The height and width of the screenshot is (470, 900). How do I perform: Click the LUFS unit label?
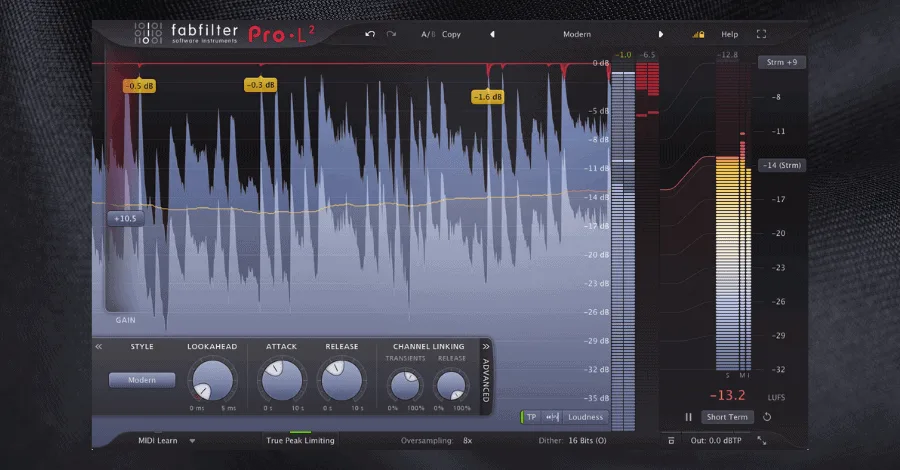pyautogui.click(x=776, y=397)
